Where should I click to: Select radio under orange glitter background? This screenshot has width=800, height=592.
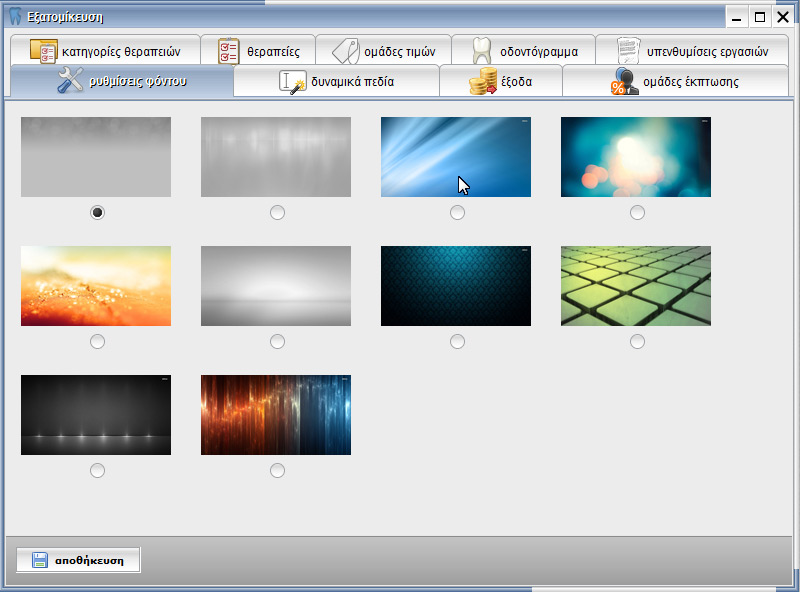coord(97,341)
